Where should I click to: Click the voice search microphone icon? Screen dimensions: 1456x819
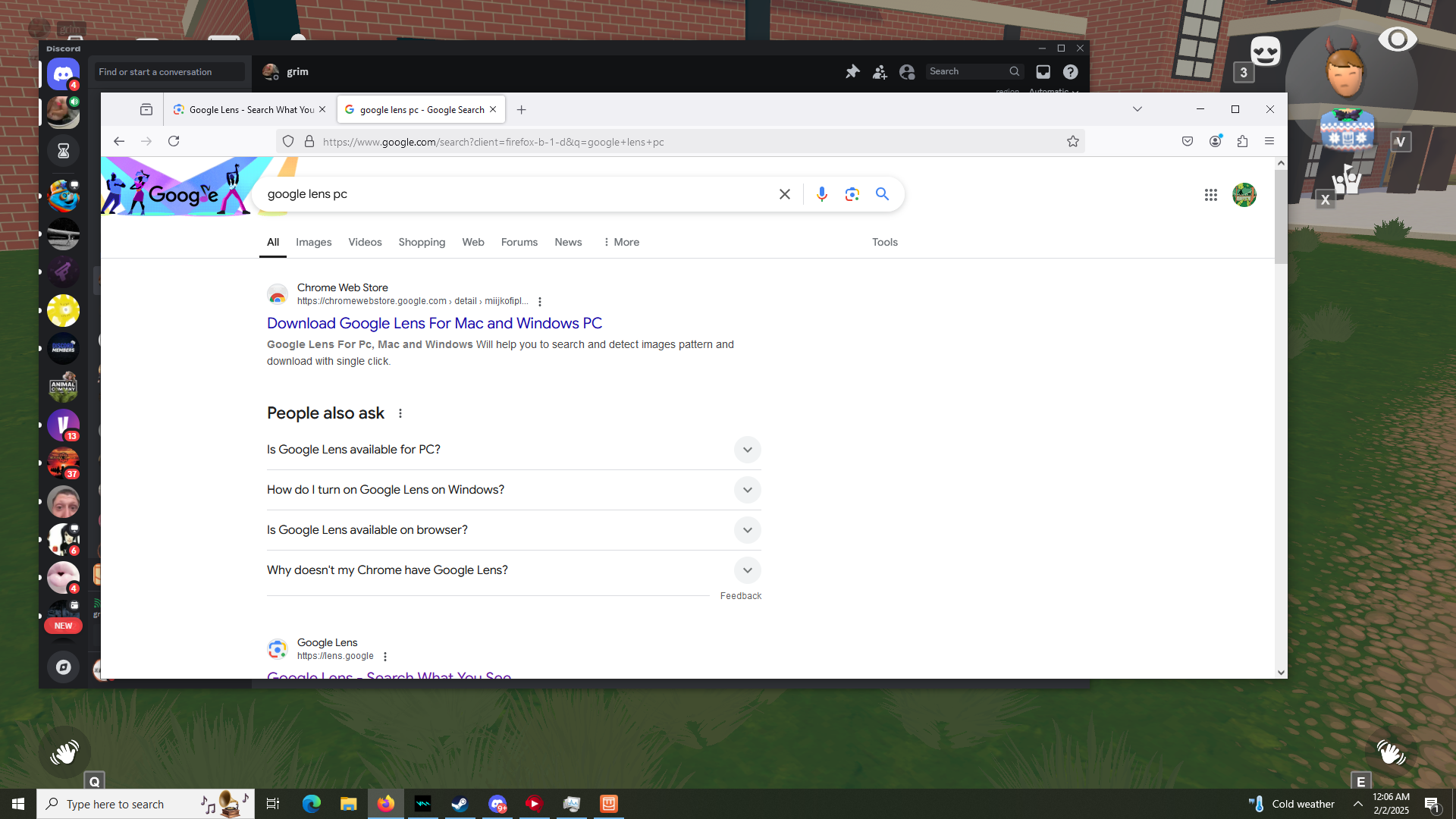[x=821, y=194]
